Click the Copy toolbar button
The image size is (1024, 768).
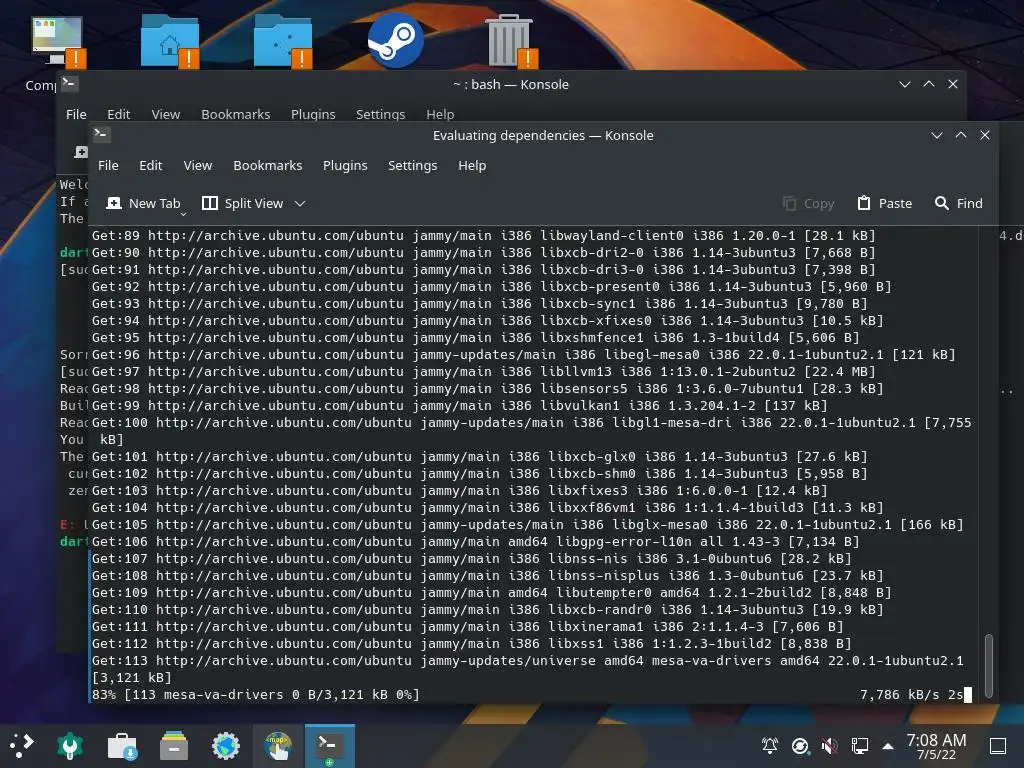point(808,203)
